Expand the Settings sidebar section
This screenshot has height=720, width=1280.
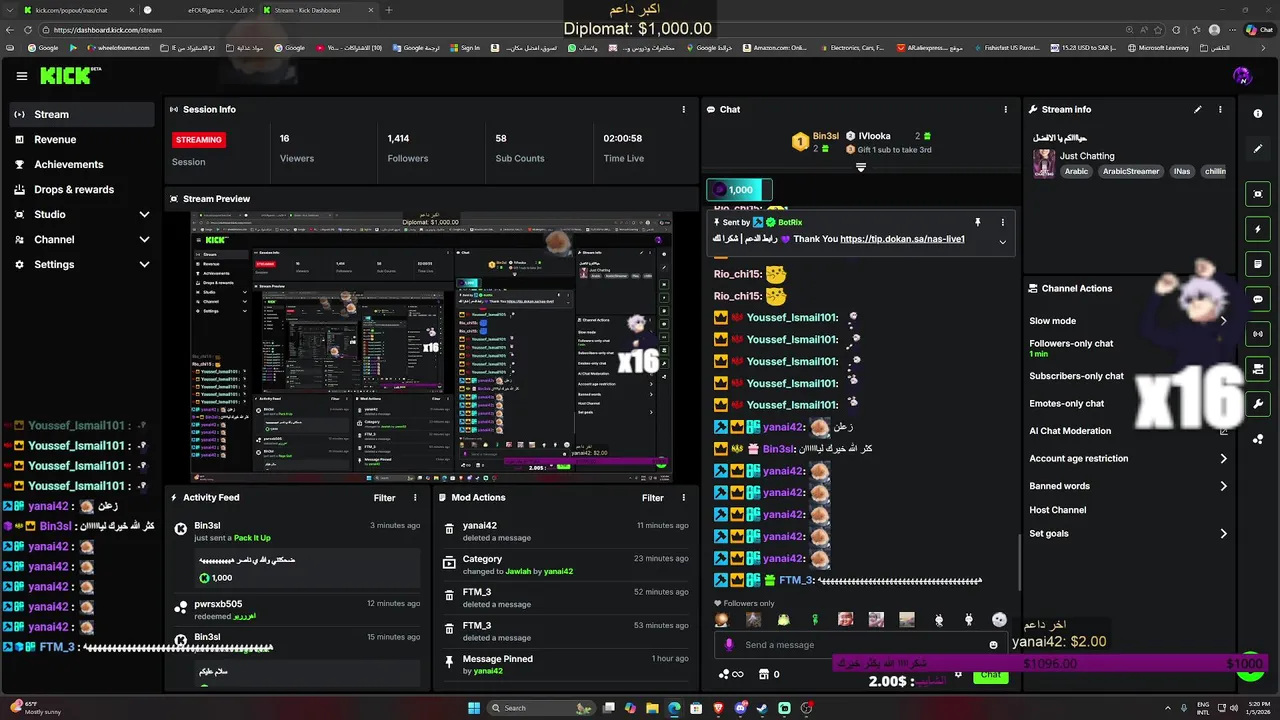144,264
